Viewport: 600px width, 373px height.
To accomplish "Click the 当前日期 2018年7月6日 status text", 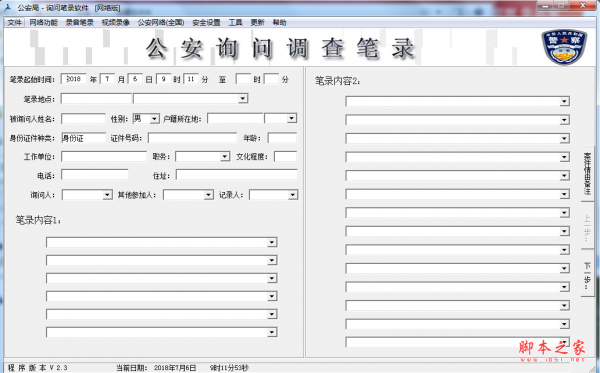I will point(156,368).
